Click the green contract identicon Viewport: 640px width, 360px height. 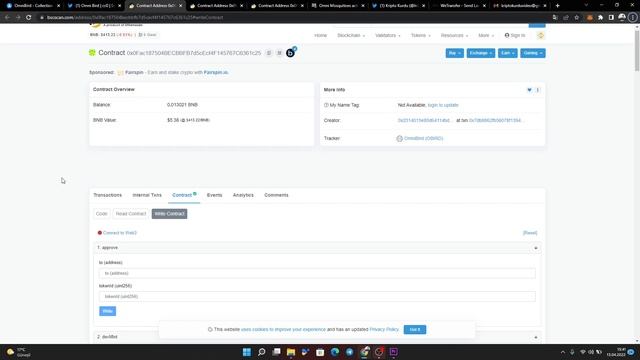tap(92, 53)
